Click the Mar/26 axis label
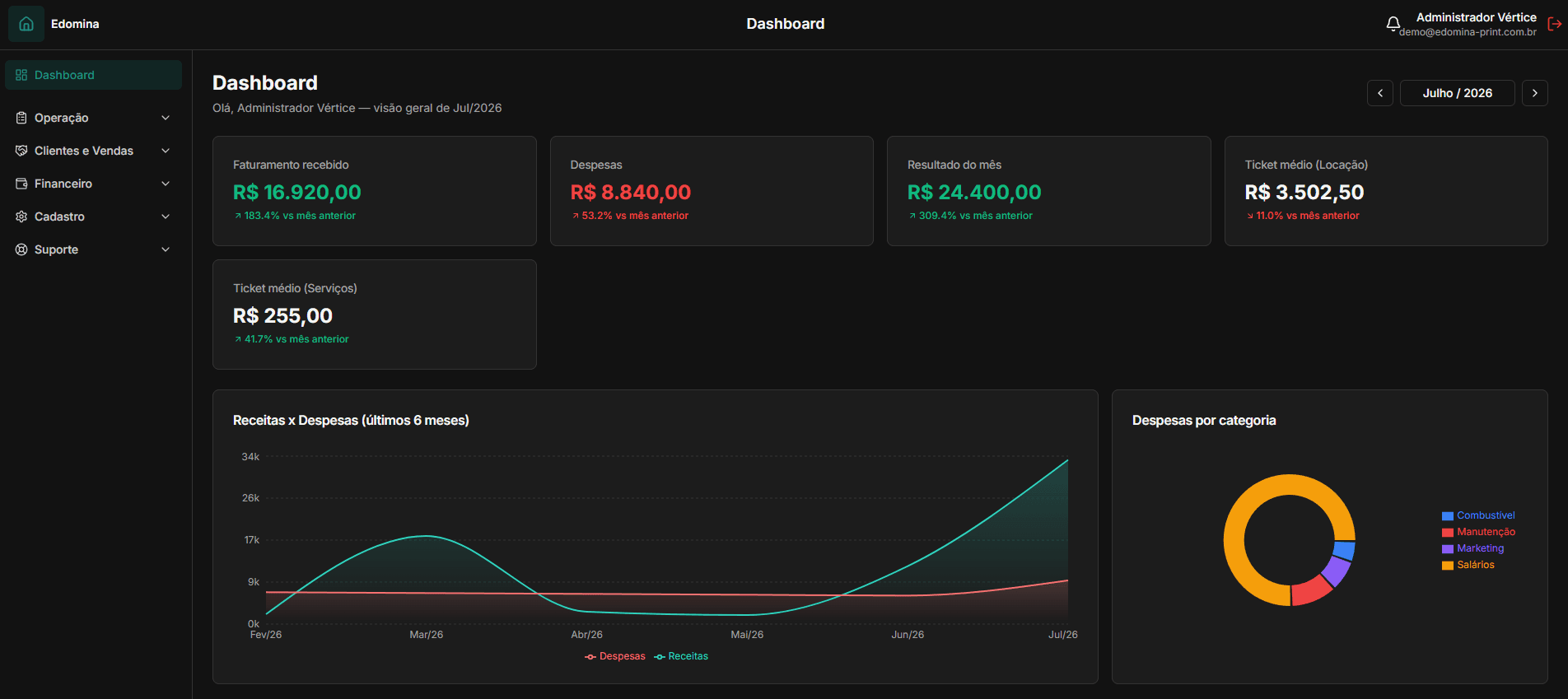The image size is (1568, 699). (x=427, y=635)
